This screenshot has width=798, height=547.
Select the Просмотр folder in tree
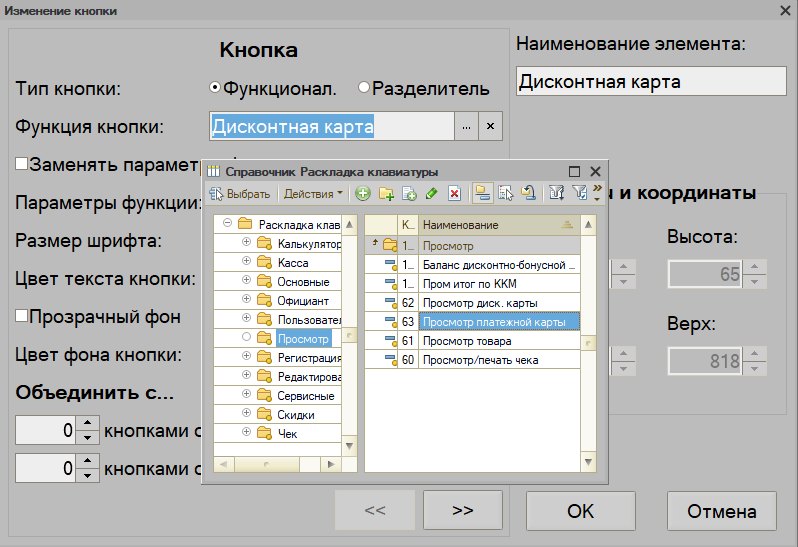(303, 339)
